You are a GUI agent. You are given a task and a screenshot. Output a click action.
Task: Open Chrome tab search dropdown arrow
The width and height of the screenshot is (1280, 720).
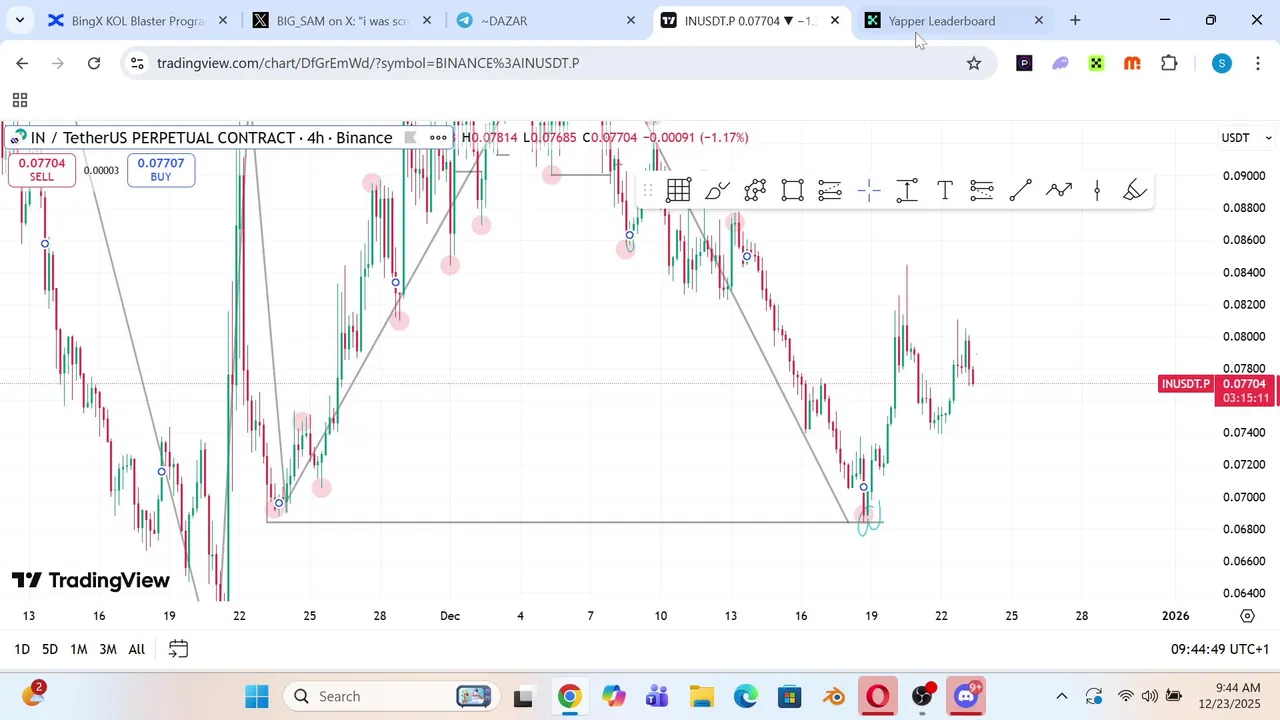pyautogui.click(x=19, y=20)
